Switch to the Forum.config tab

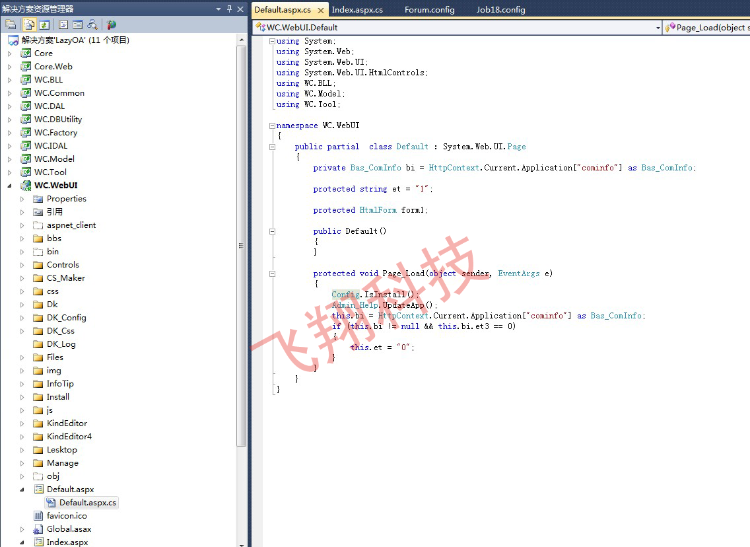click(x=429, y=9)
